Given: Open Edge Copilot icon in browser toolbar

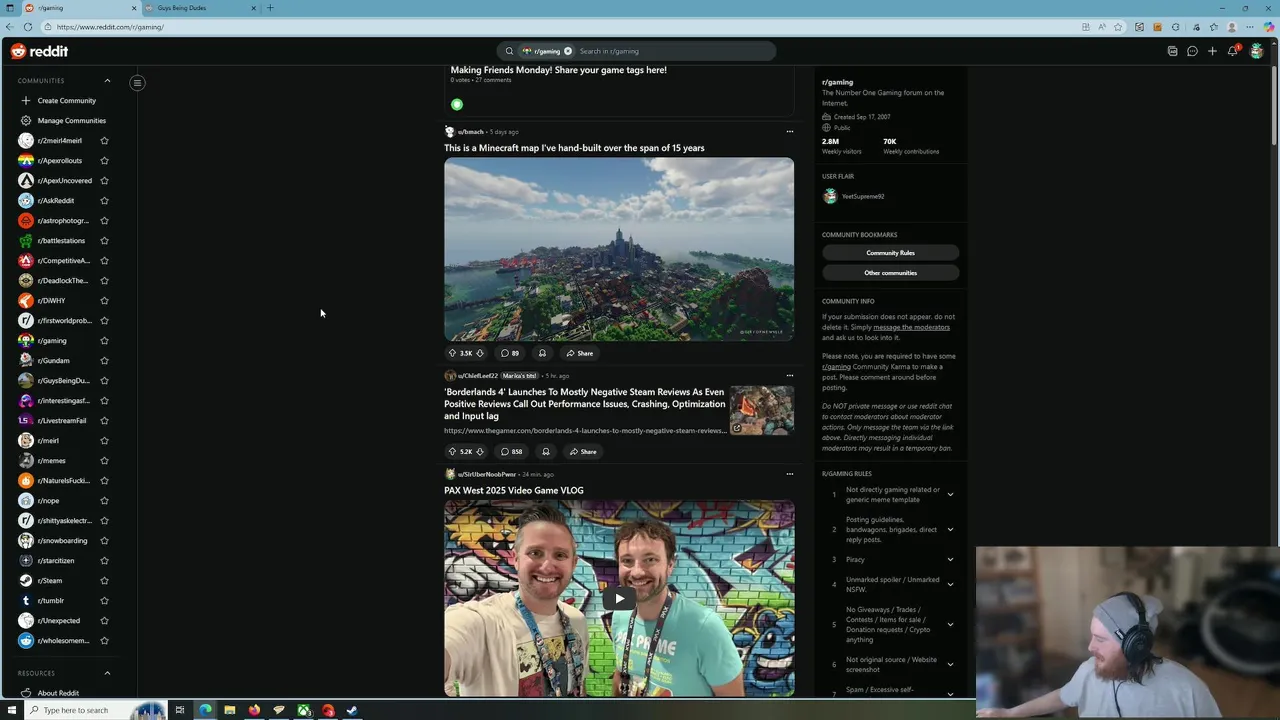Looking at the screenshot, I should pyautogui.click(x=1268, y=27).
